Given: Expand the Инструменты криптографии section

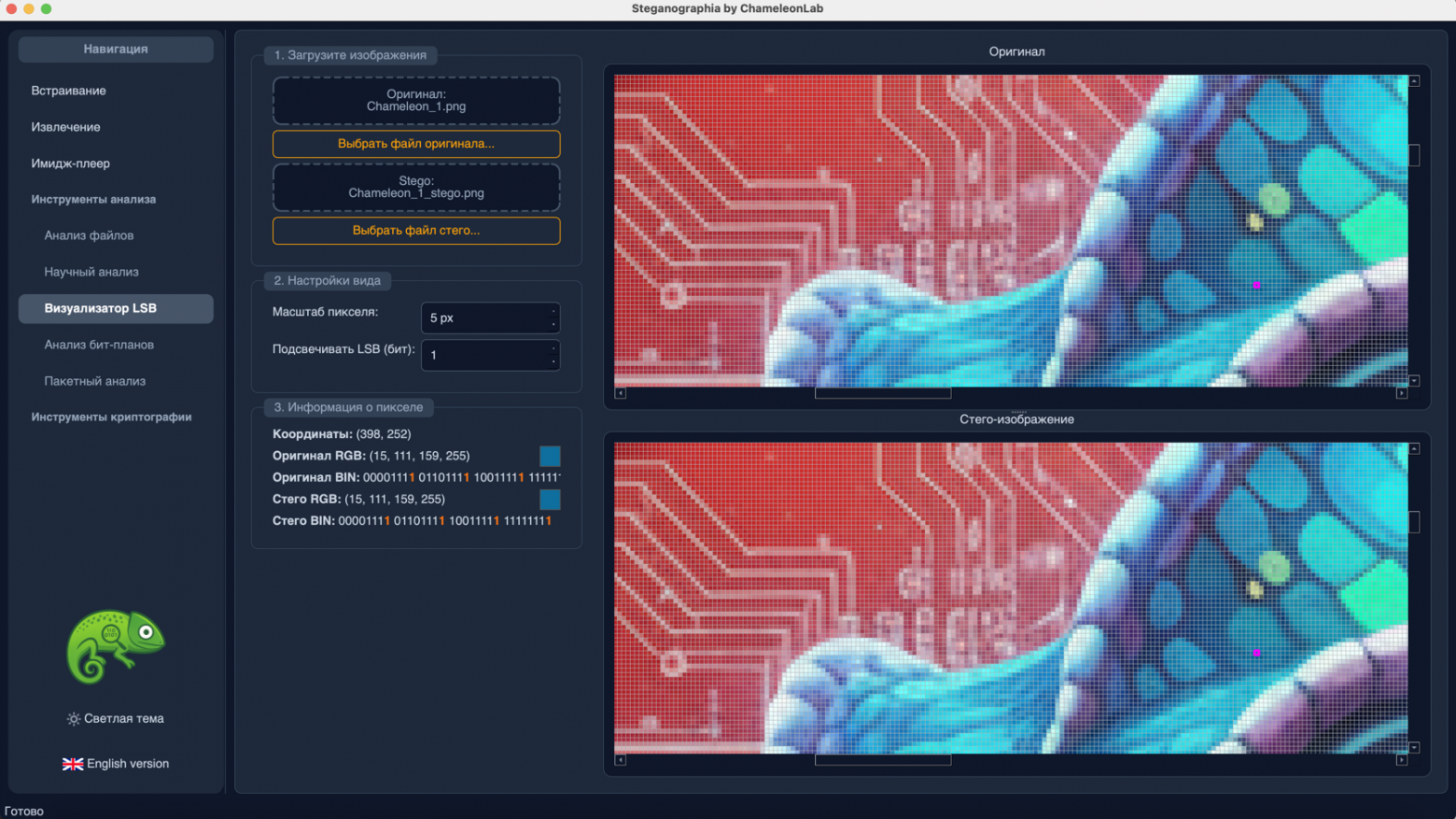Looking at the screenshot, I should tap(114, 417).
